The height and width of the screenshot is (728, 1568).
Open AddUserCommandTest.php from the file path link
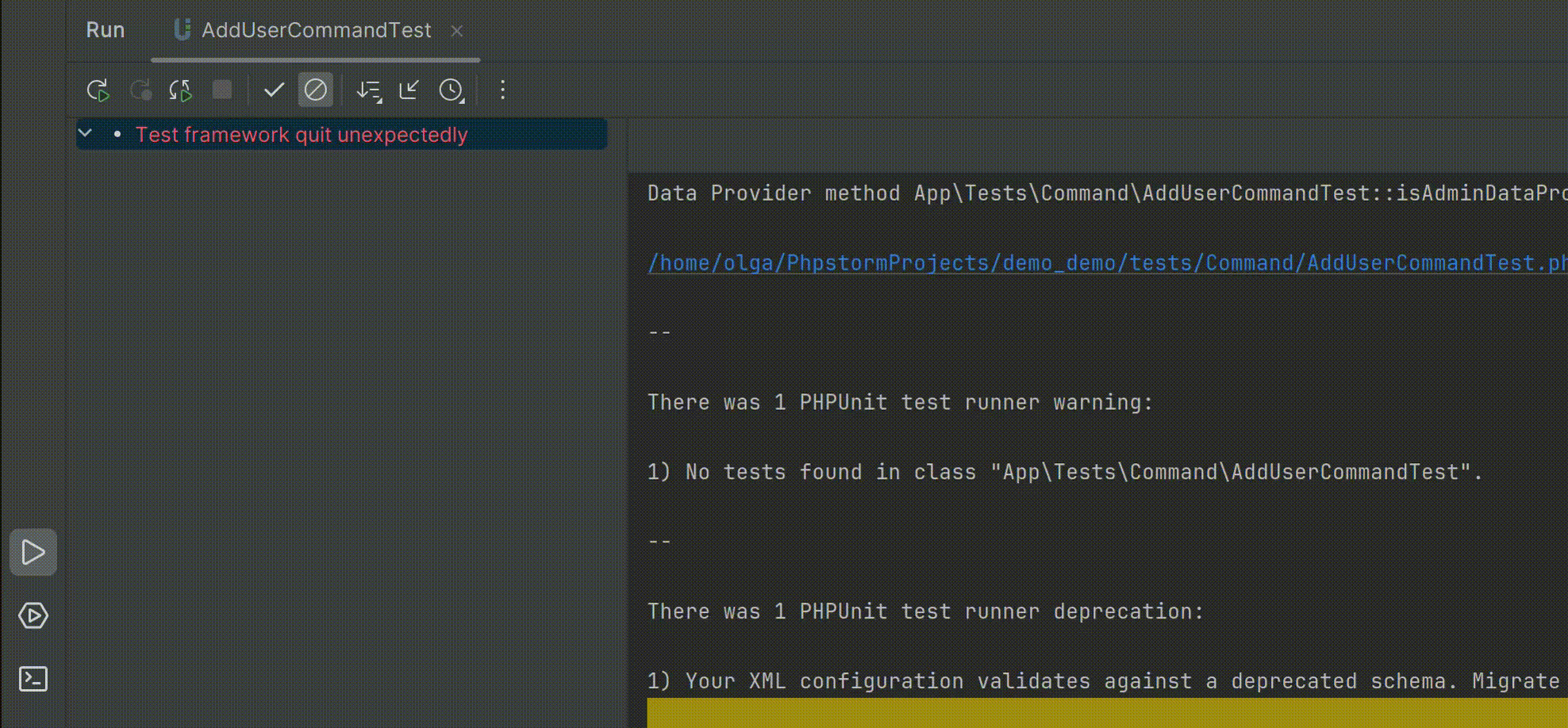point(1103,262)
